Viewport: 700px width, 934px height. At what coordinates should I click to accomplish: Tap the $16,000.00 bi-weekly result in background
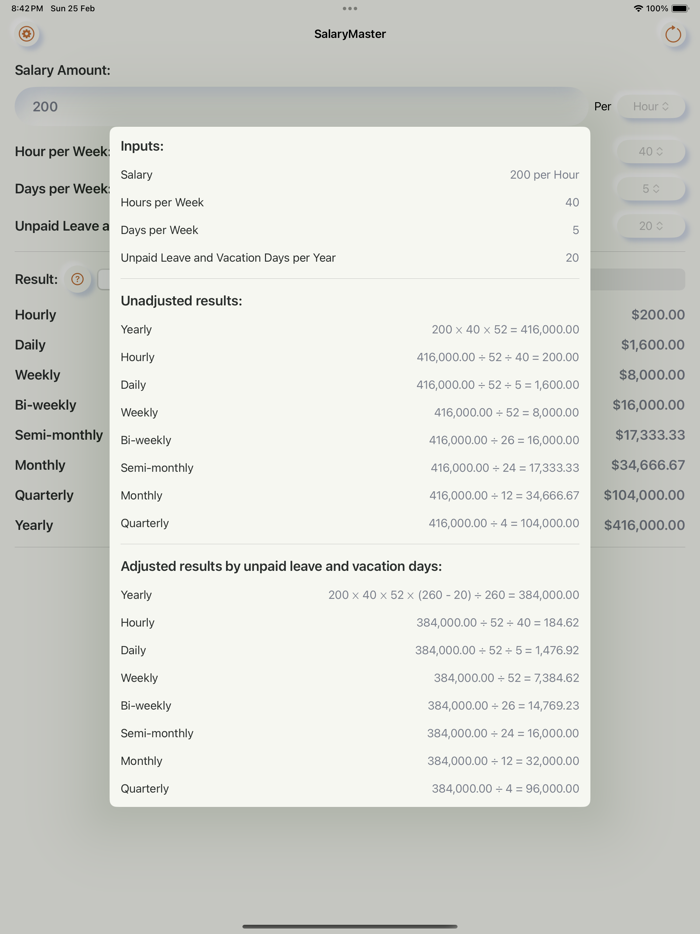click(x=648, y=405)
